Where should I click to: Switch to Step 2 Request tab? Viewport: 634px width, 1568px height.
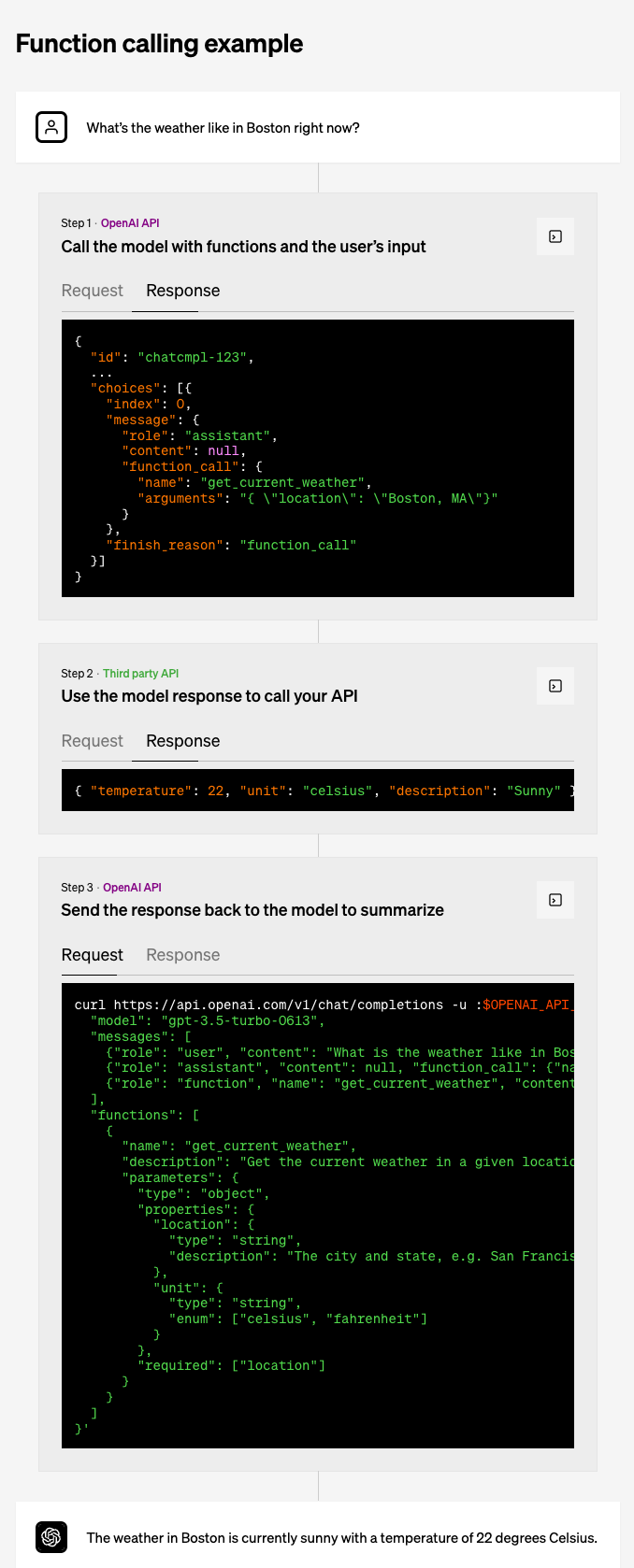click(x=93, y=741)
